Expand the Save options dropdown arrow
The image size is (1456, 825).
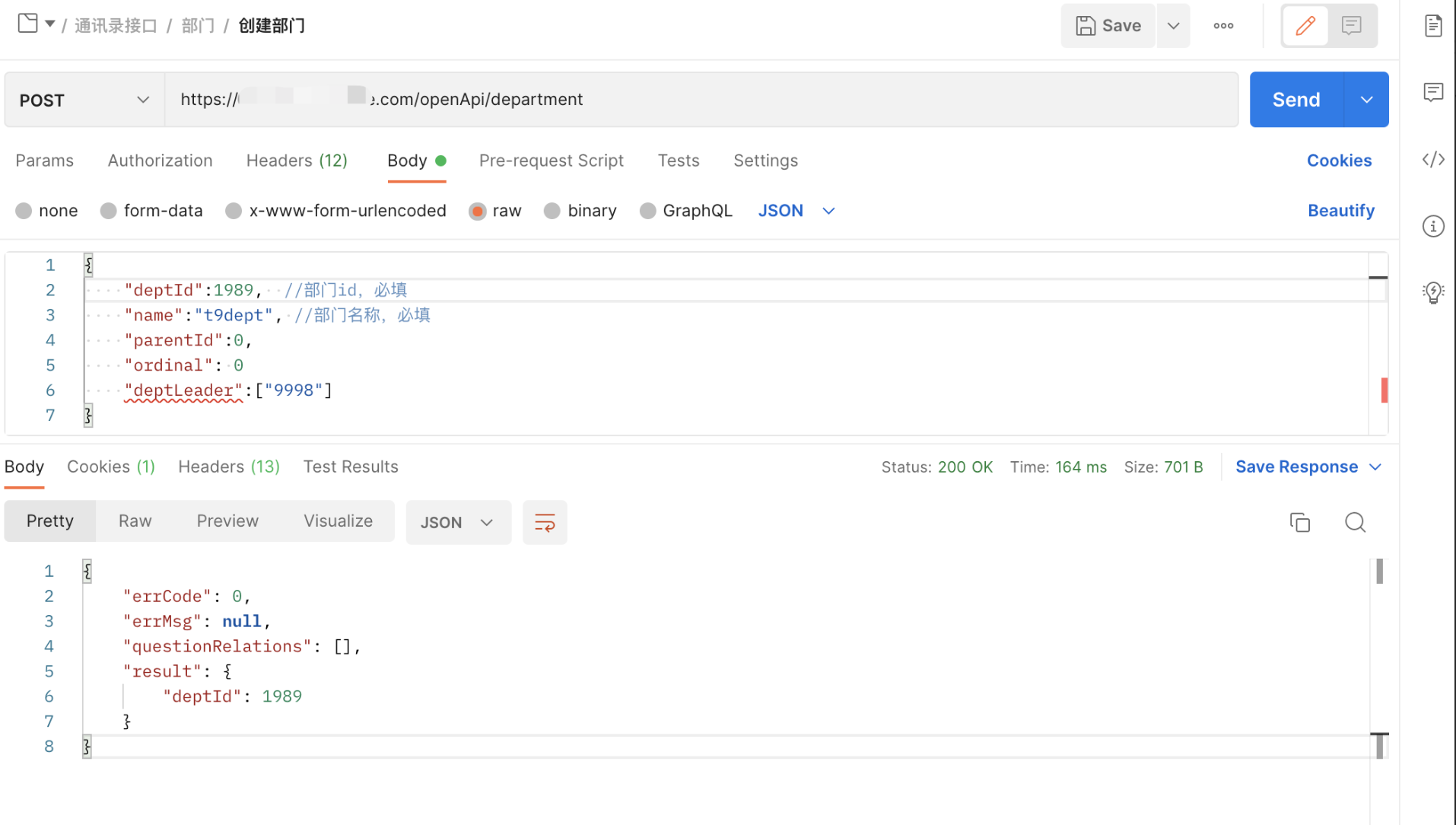(1173, 26)
